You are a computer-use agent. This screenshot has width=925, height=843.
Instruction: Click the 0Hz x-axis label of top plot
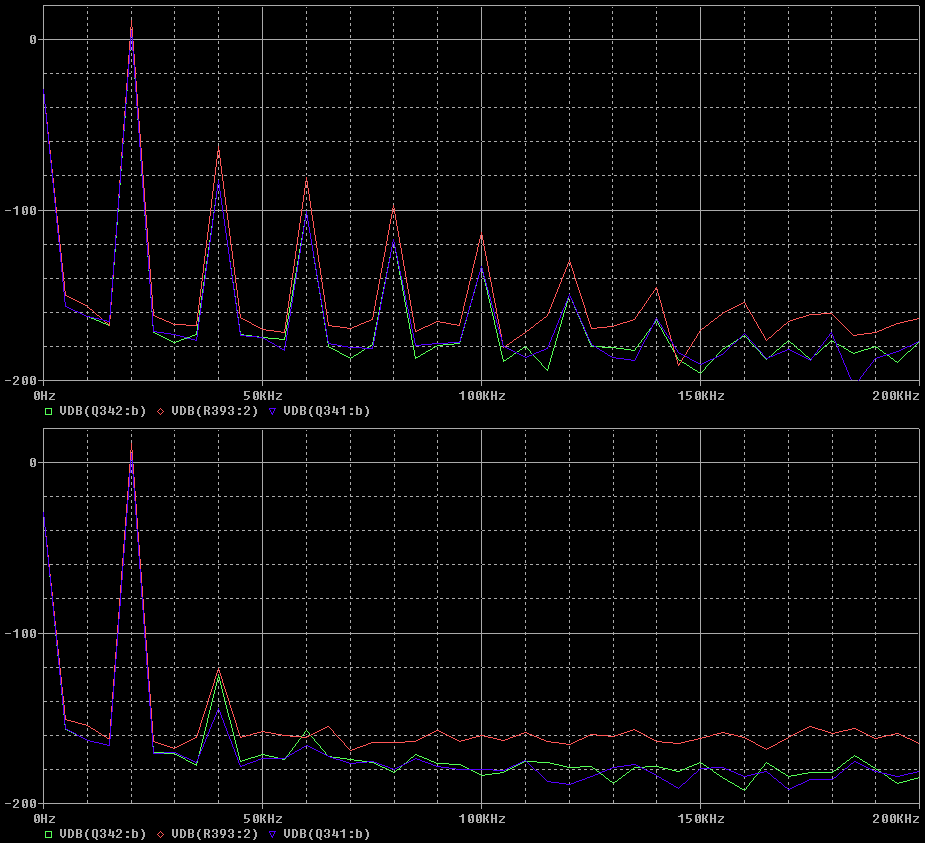pyautogui.click(x=44, y=396)
